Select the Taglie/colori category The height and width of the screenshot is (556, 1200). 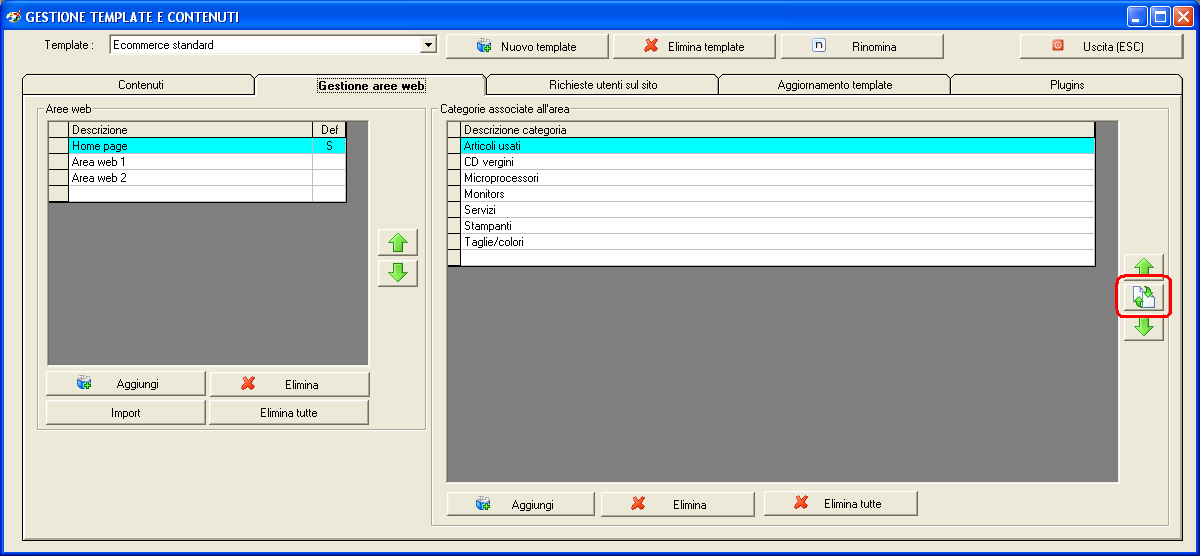click(x=770, y=242)
